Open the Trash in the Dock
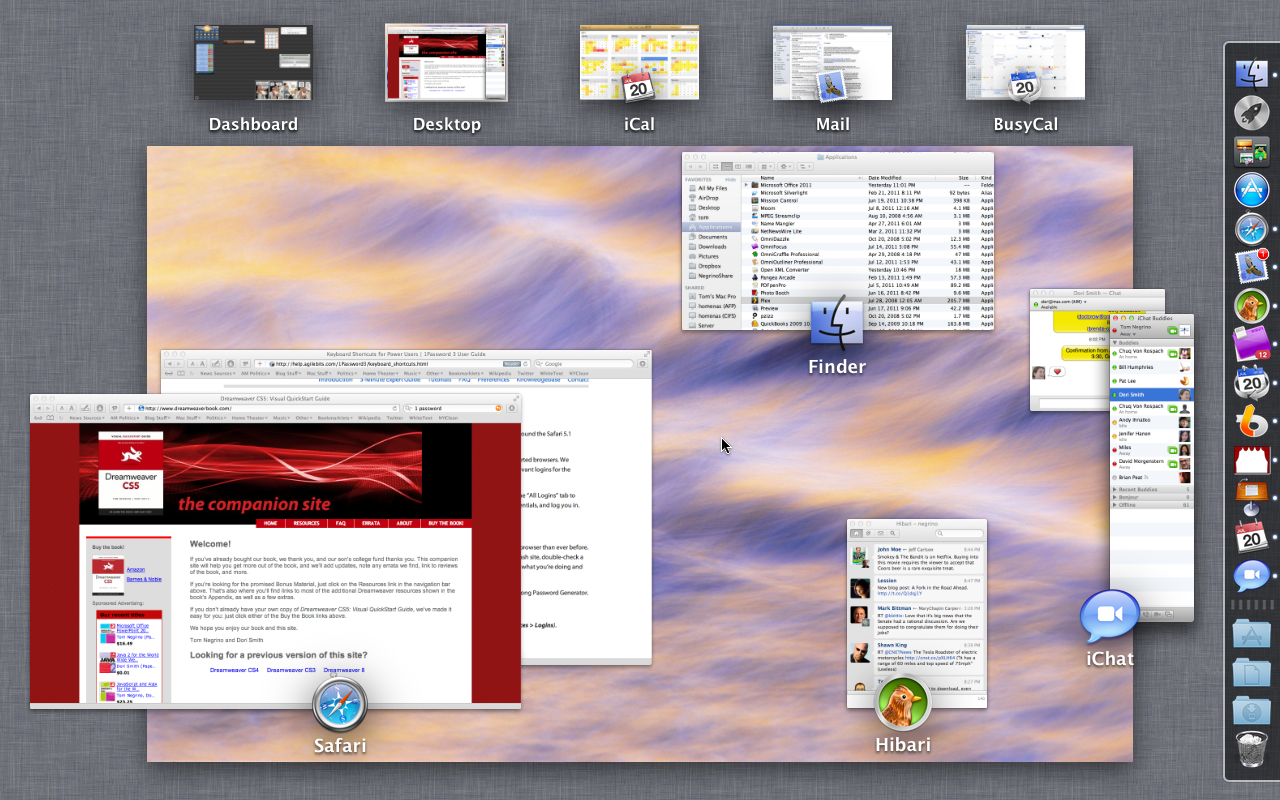Screen dimensions: 1280x800 (1251, 750)
